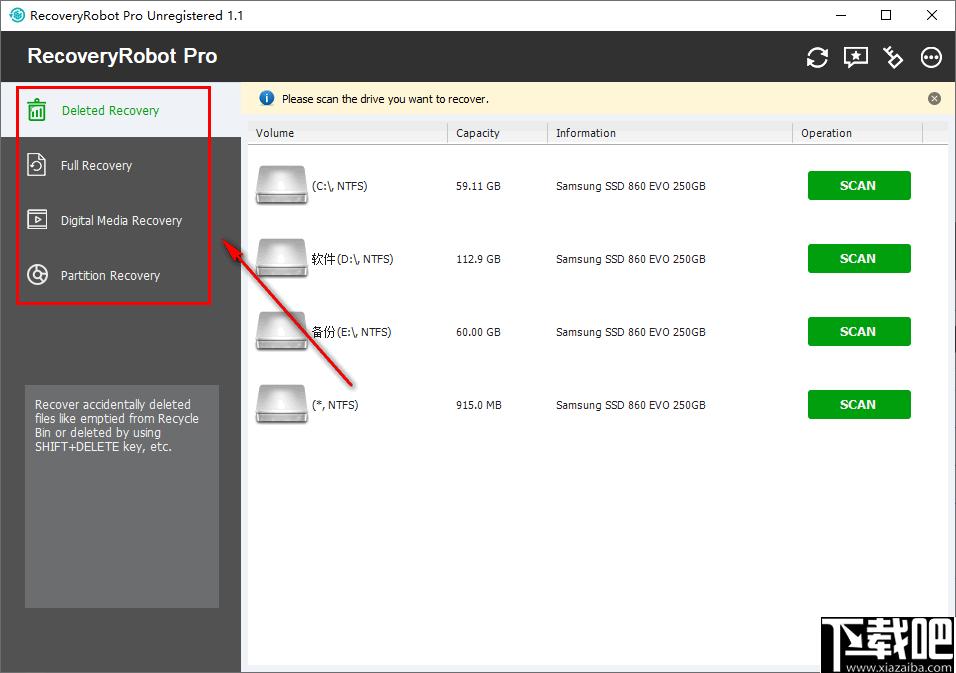Scan the C:\ NTFS drive
956x673 pixels.
[859, 185]
